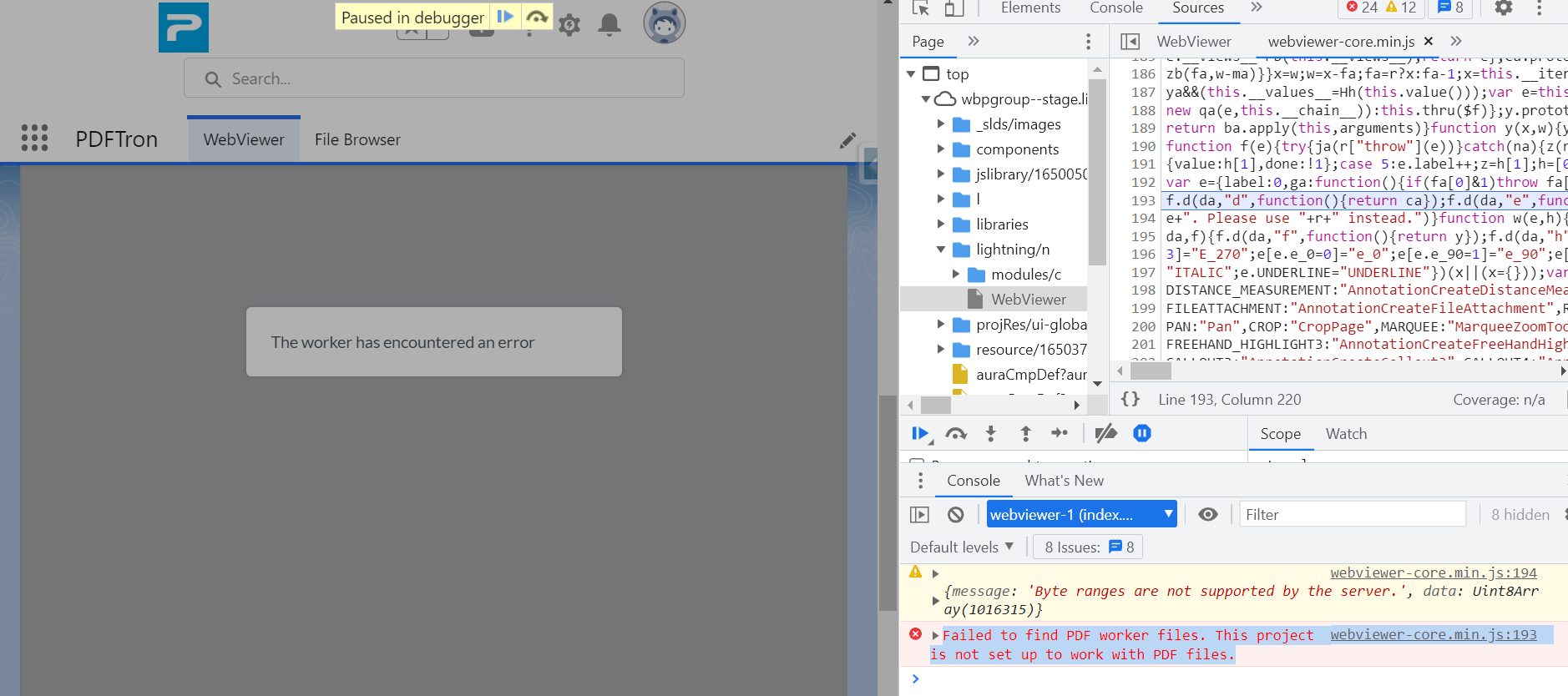Expand the components folder

click(x=941, y=149)
